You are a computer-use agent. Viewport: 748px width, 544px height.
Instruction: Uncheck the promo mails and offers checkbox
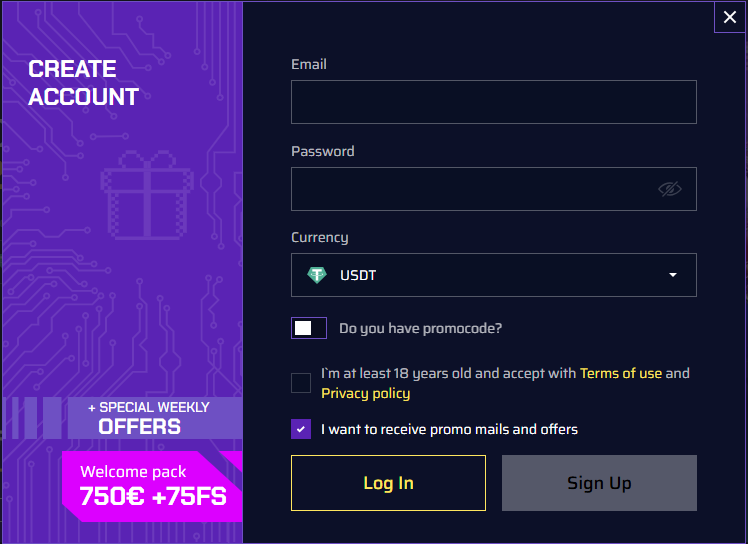301,429
